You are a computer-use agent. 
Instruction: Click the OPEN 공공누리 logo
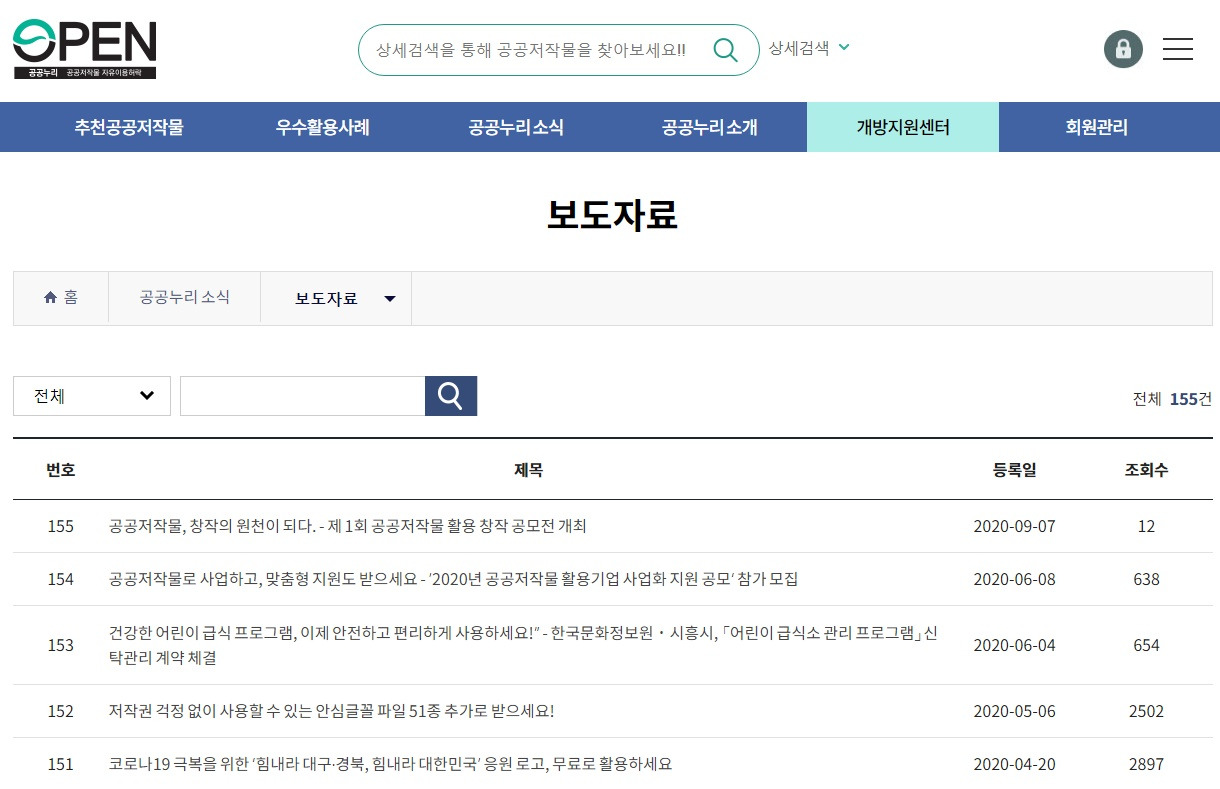pyautogui.click(x=83, y=48)
